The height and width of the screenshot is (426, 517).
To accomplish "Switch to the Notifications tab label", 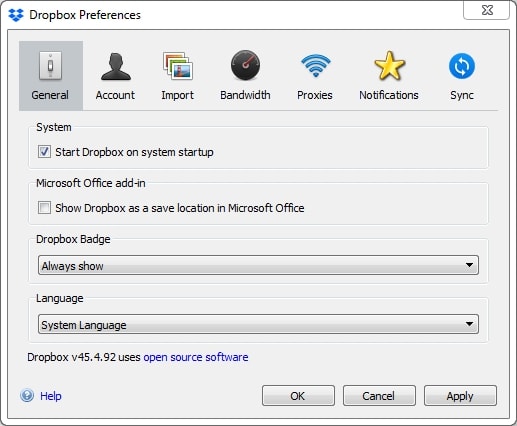I will (x=389, y=95).
